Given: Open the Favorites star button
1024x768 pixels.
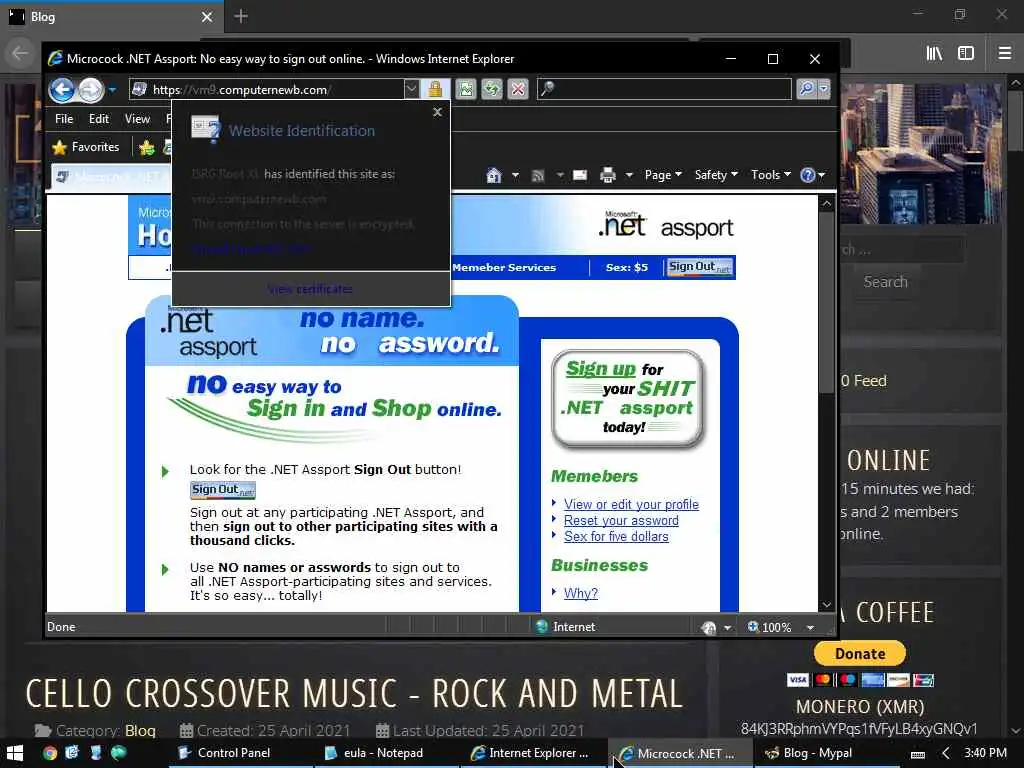Looking at the screenshot, I should pos(86,147).
